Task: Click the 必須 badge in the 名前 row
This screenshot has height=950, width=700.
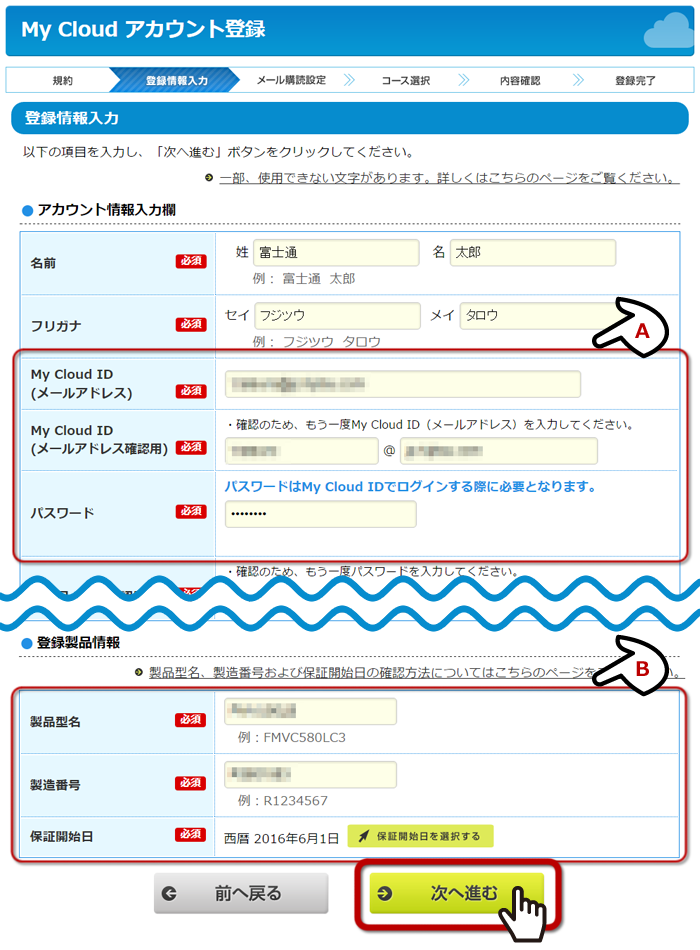Action: [192, 261]
